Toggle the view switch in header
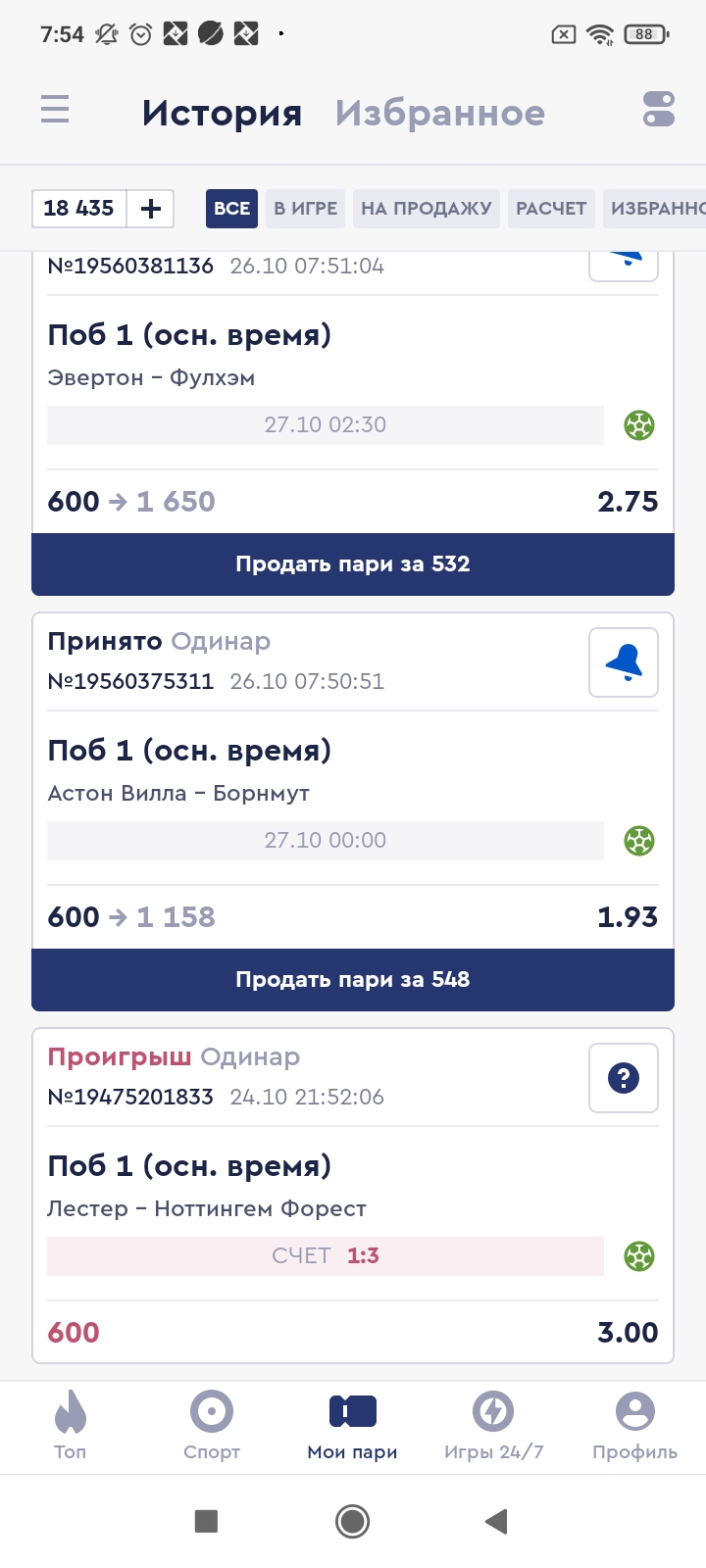Viewport: 706px width, 1568px height. 659,109
